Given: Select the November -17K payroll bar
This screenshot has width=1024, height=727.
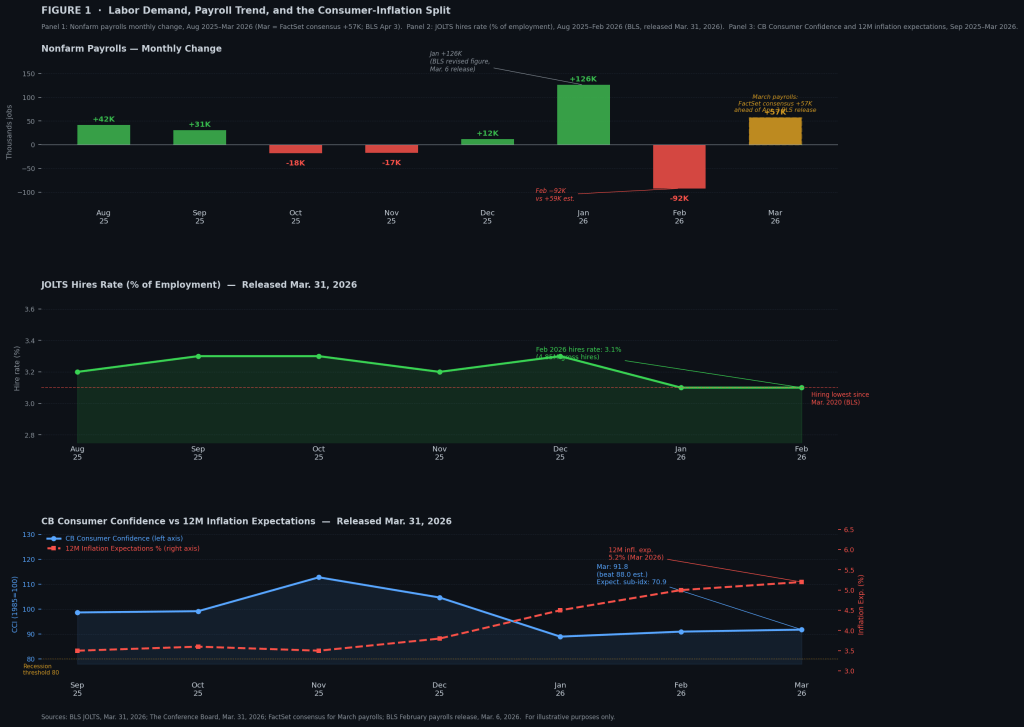Looking at the screenshot, I should pyautogui.click(x=391, y=149).
